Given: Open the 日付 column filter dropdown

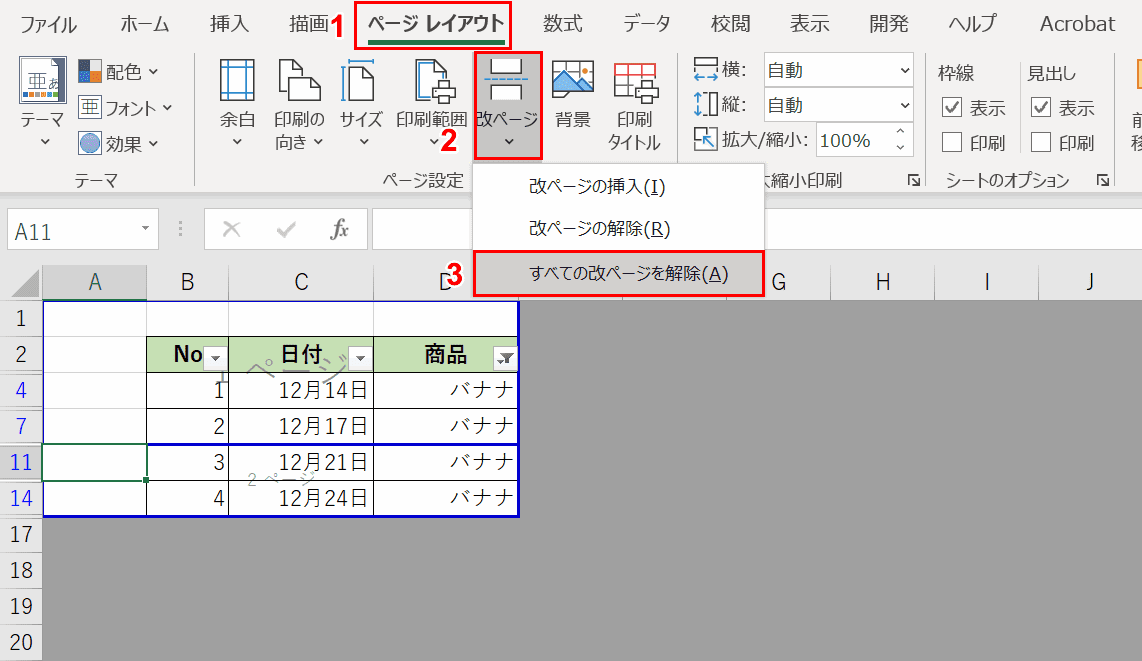Looking at the screenshot, I should [x=360, y=358].
